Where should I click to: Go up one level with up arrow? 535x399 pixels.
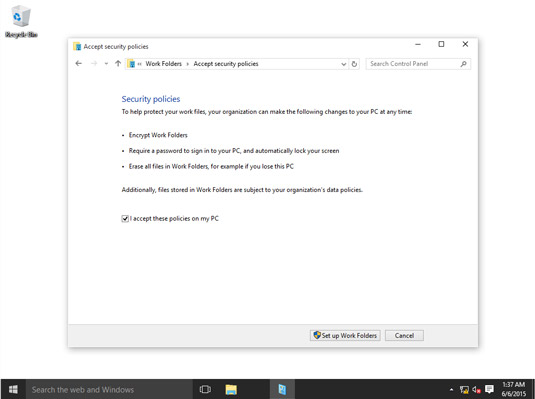118,63
